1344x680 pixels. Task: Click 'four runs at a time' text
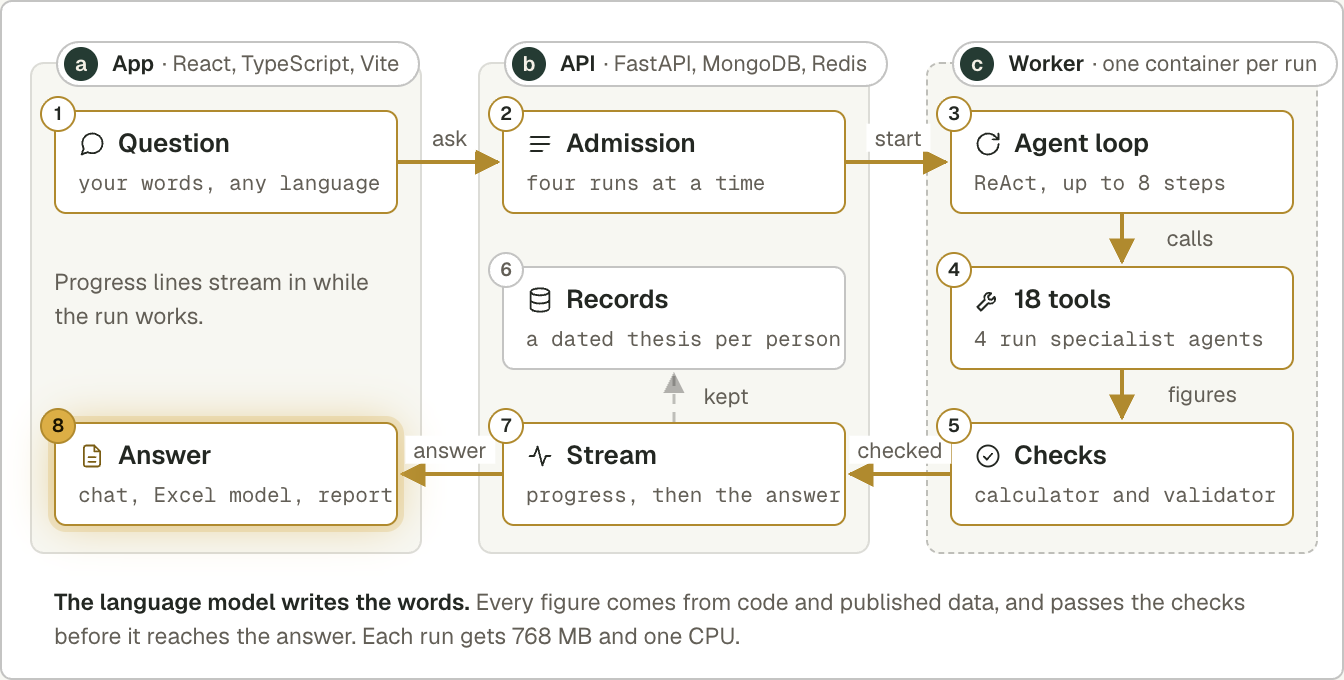click(645, 184)
